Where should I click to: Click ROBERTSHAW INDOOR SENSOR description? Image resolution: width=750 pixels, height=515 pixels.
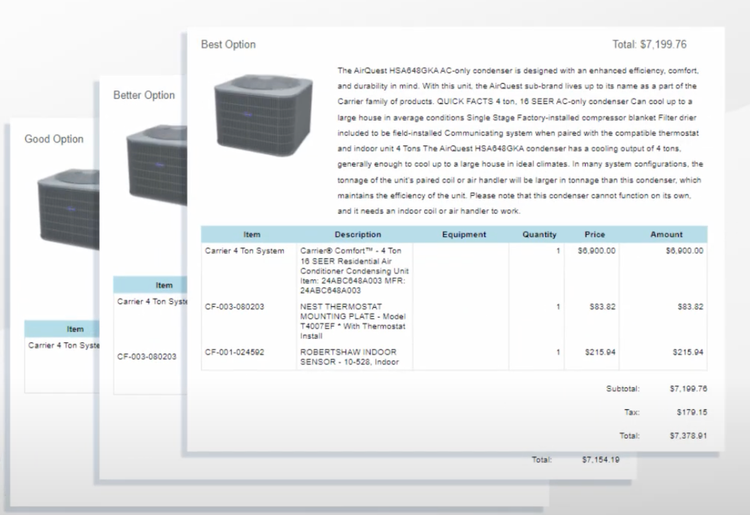(x=349, y=357)
